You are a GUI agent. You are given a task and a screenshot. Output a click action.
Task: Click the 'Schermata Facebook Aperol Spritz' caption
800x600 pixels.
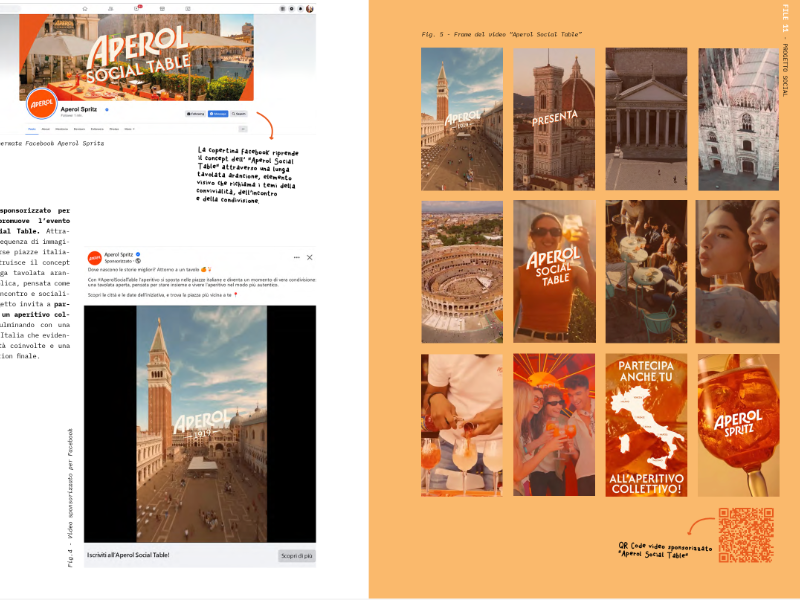pos(51,144)
